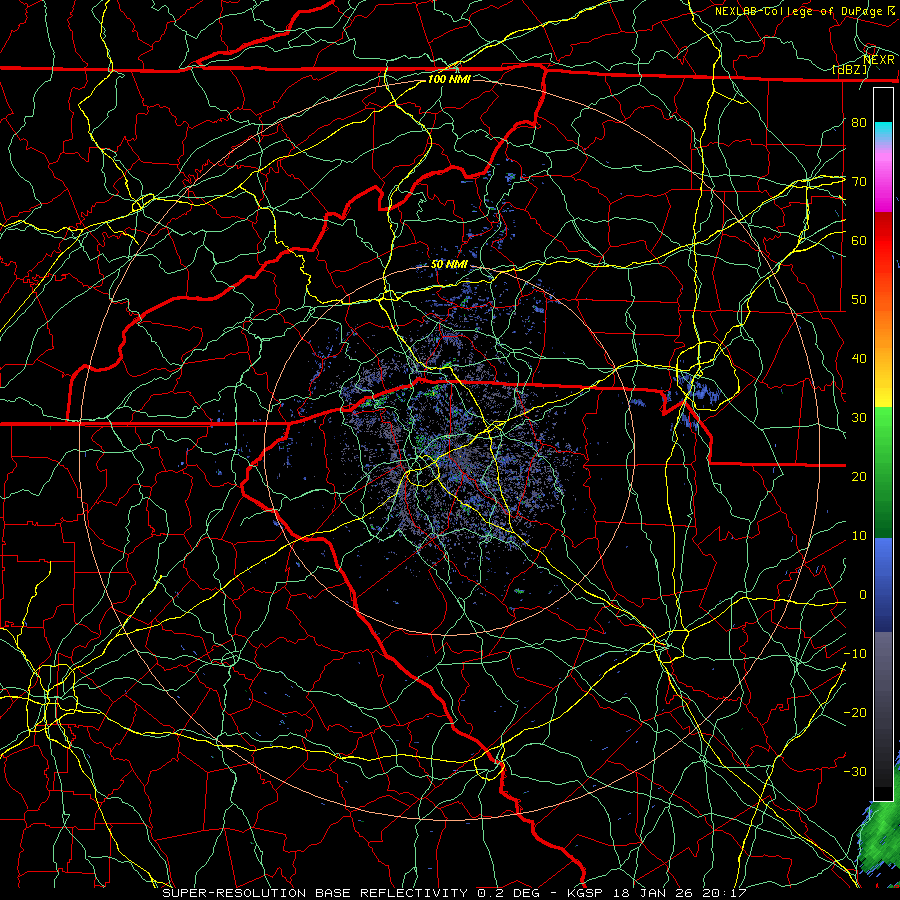Click the 20 value on the dBZ scale

[x=859, y=476]
